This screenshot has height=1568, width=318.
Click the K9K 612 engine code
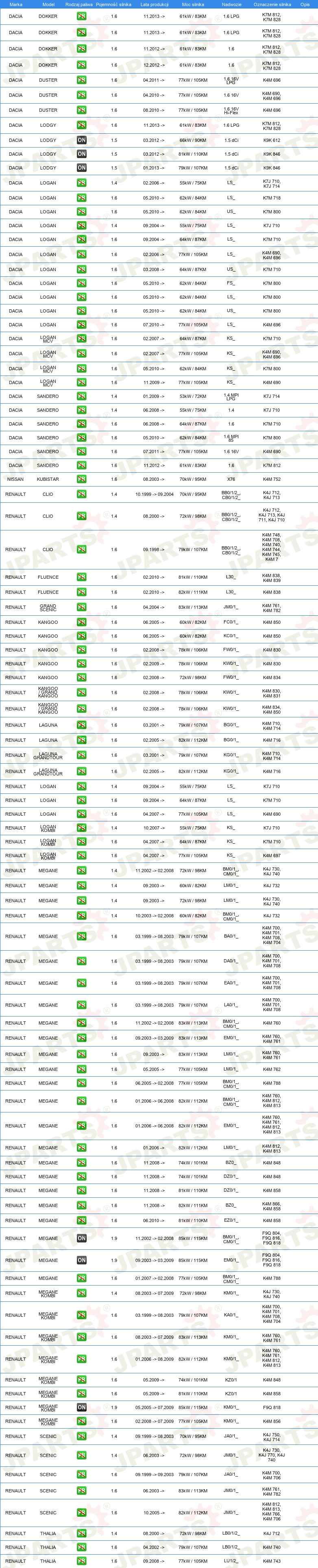coord(272,140)
